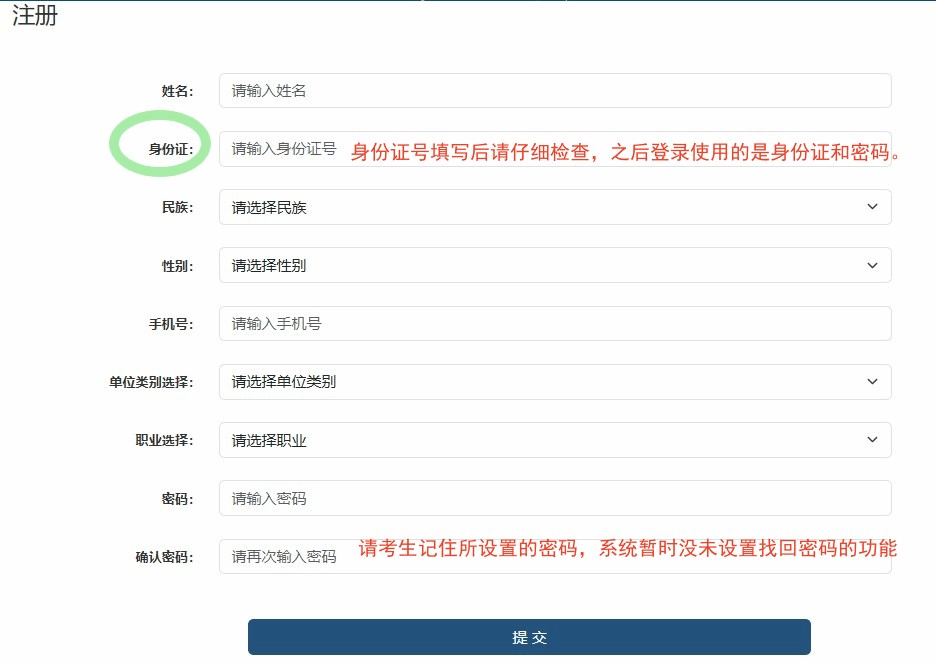
Task: Click the chevron arrow in 职业选择 dropdown
Action: [x=872, y=440]
